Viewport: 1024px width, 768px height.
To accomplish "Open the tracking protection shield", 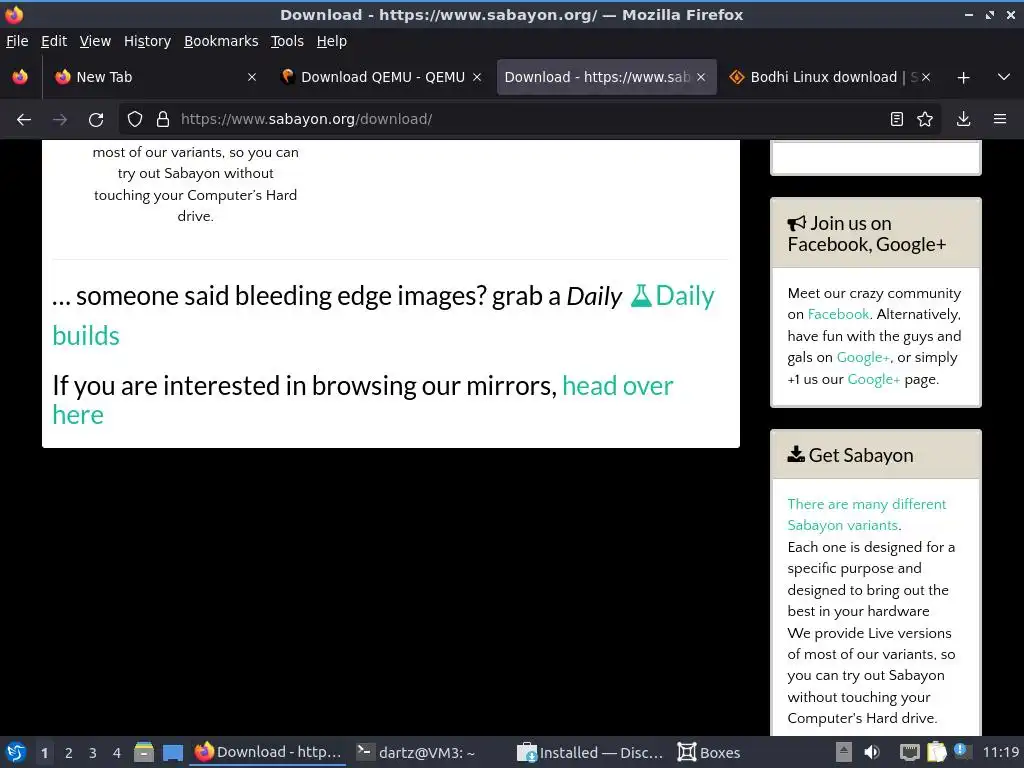I will pos(135,119).
